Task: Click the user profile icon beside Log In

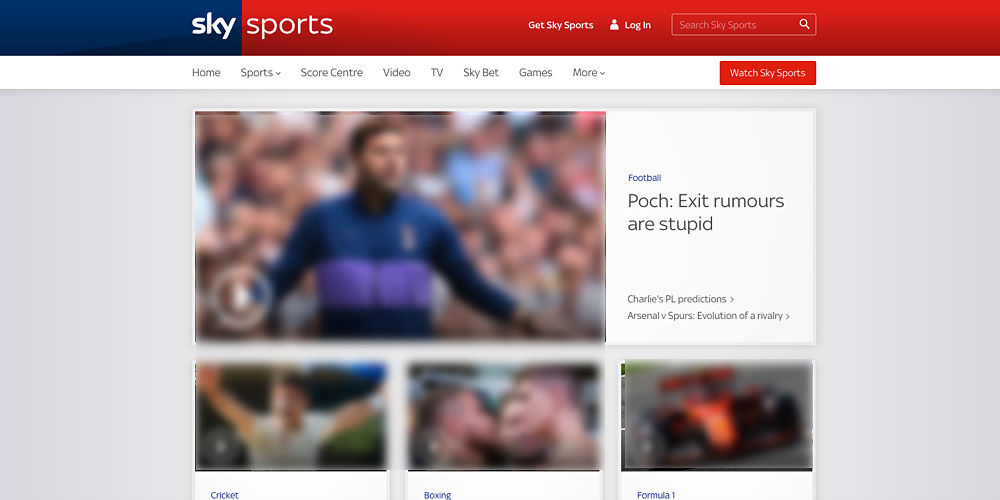Action: coord(614,25)
